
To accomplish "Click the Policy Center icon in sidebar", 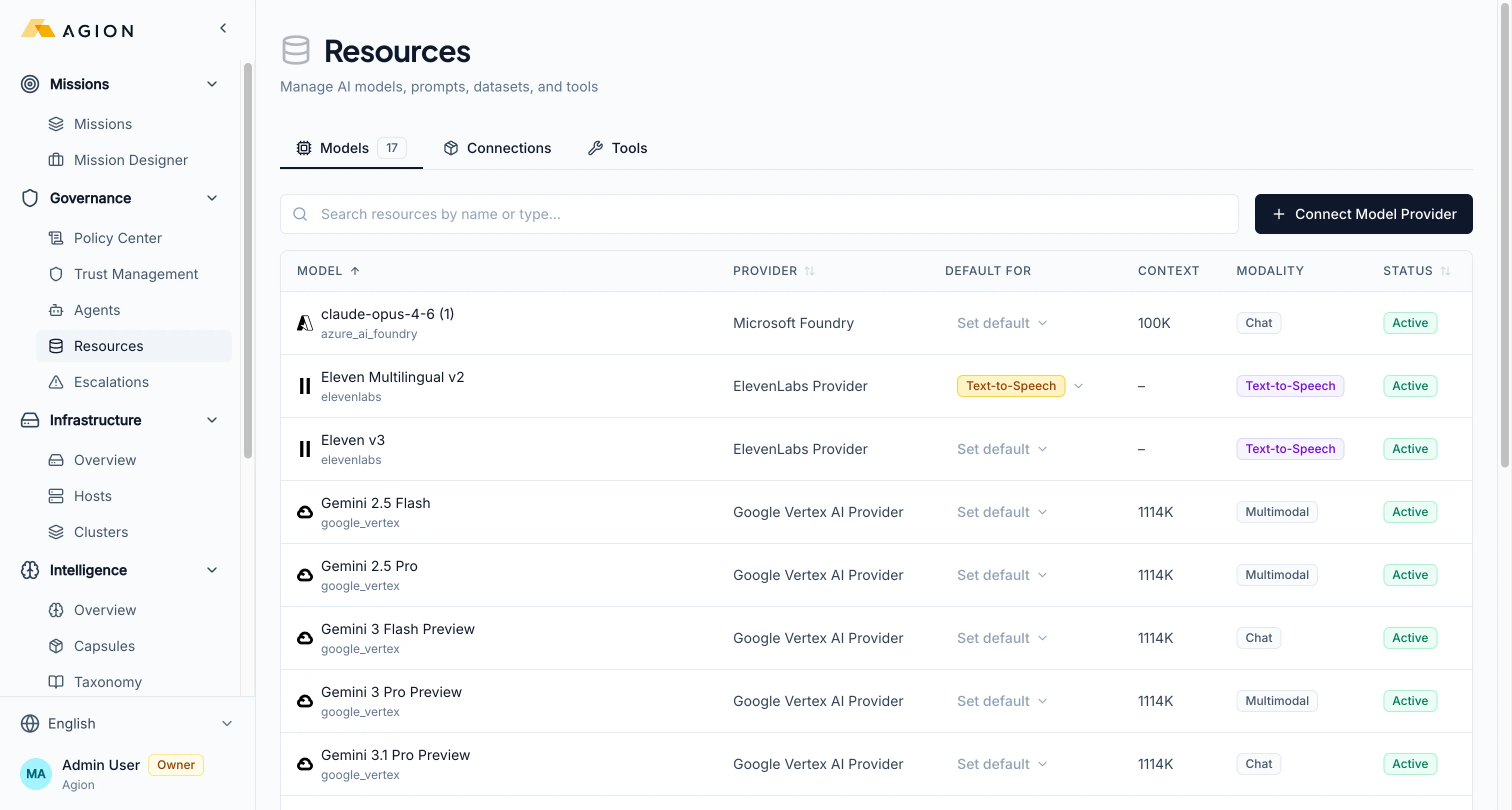I will click(x=56, y=237).
